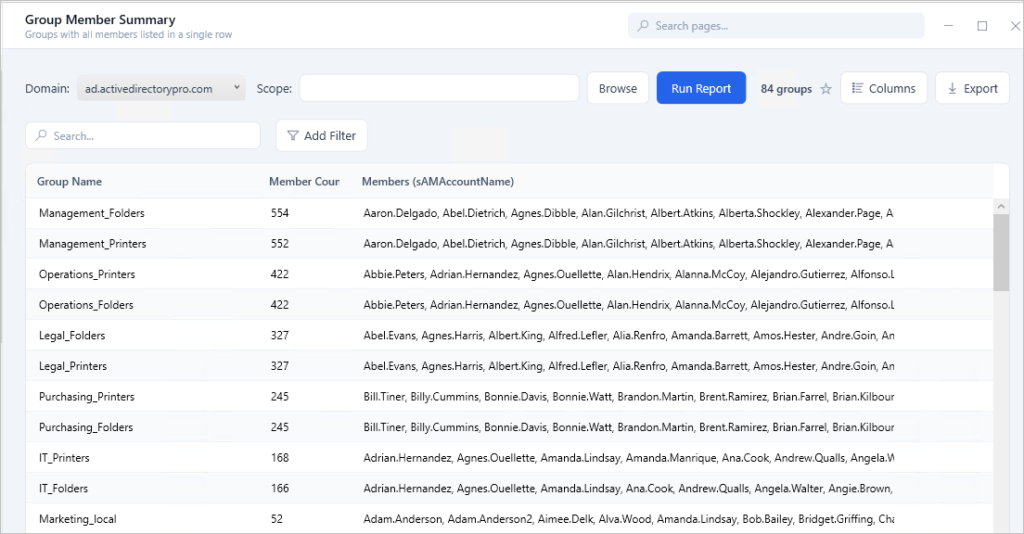This screenshot has width=1024, height=534.
Task: Click into the Search pages field
Action: (x=776, y=25)
